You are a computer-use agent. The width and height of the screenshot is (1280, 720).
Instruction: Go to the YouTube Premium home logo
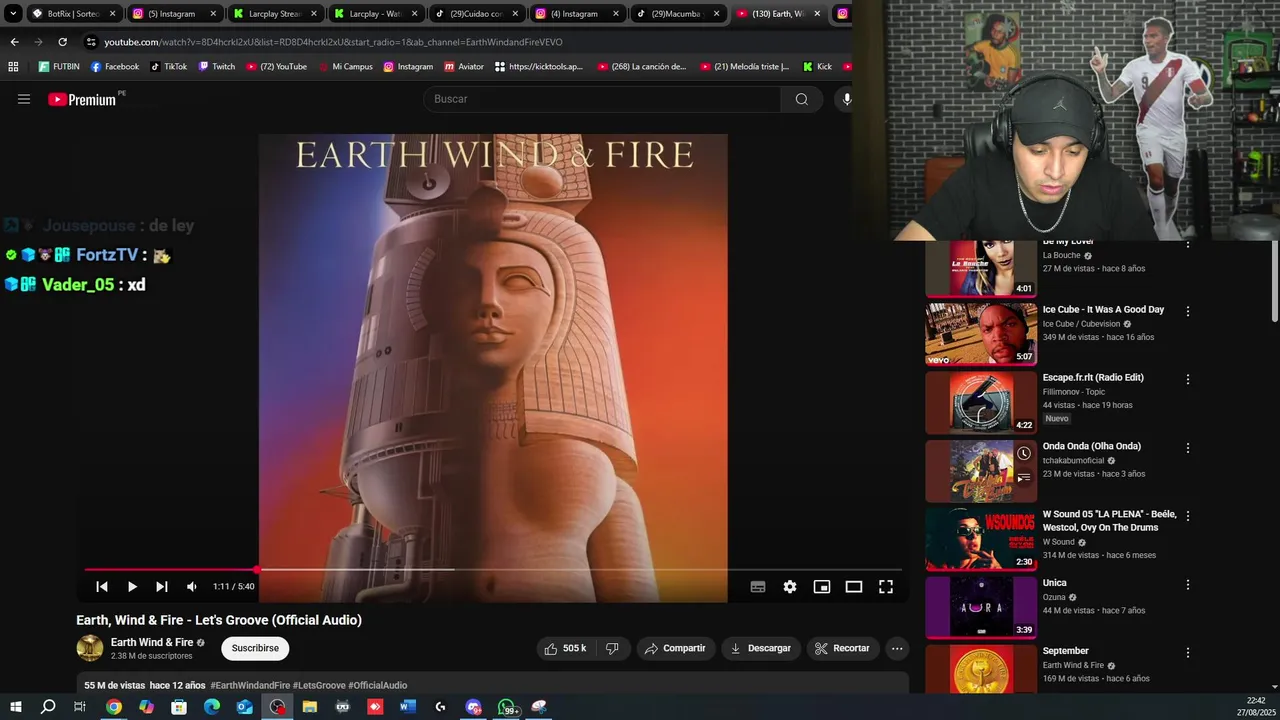click(84, 99)
